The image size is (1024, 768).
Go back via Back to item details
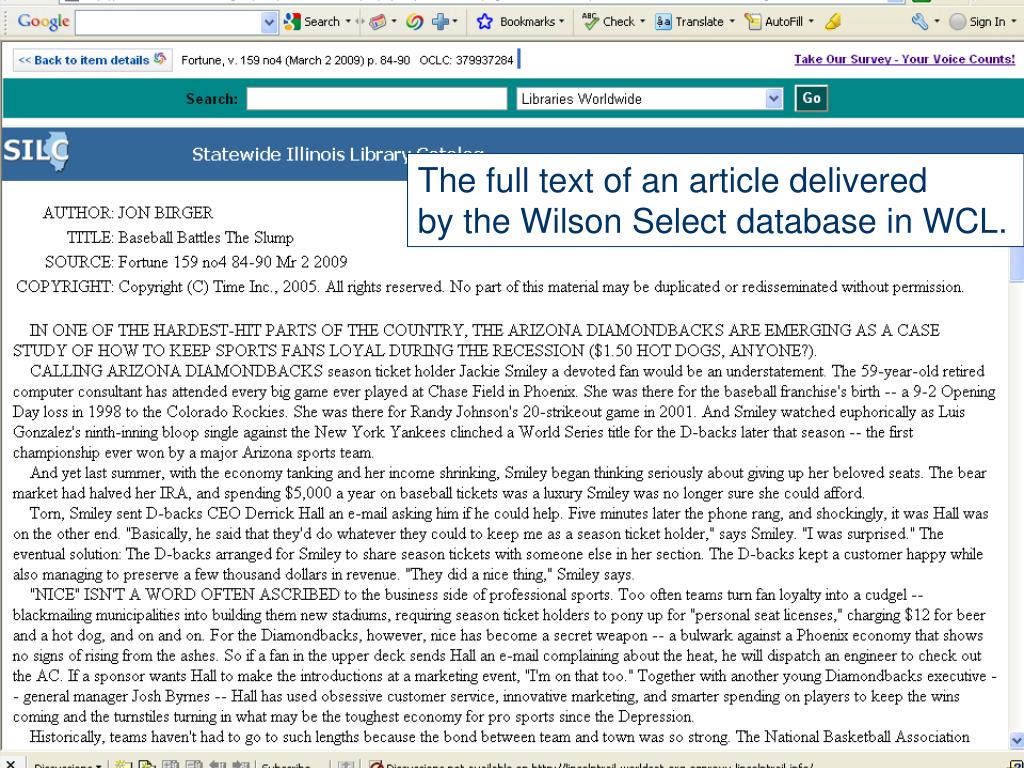(x=93, y=60)
